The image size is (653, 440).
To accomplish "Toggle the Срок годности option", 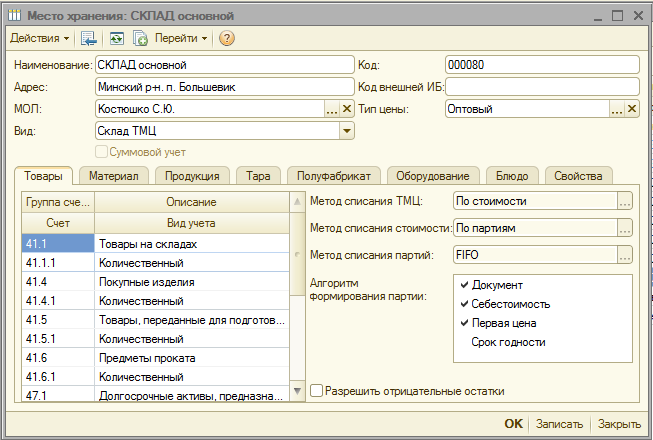I will click(508, 342).
